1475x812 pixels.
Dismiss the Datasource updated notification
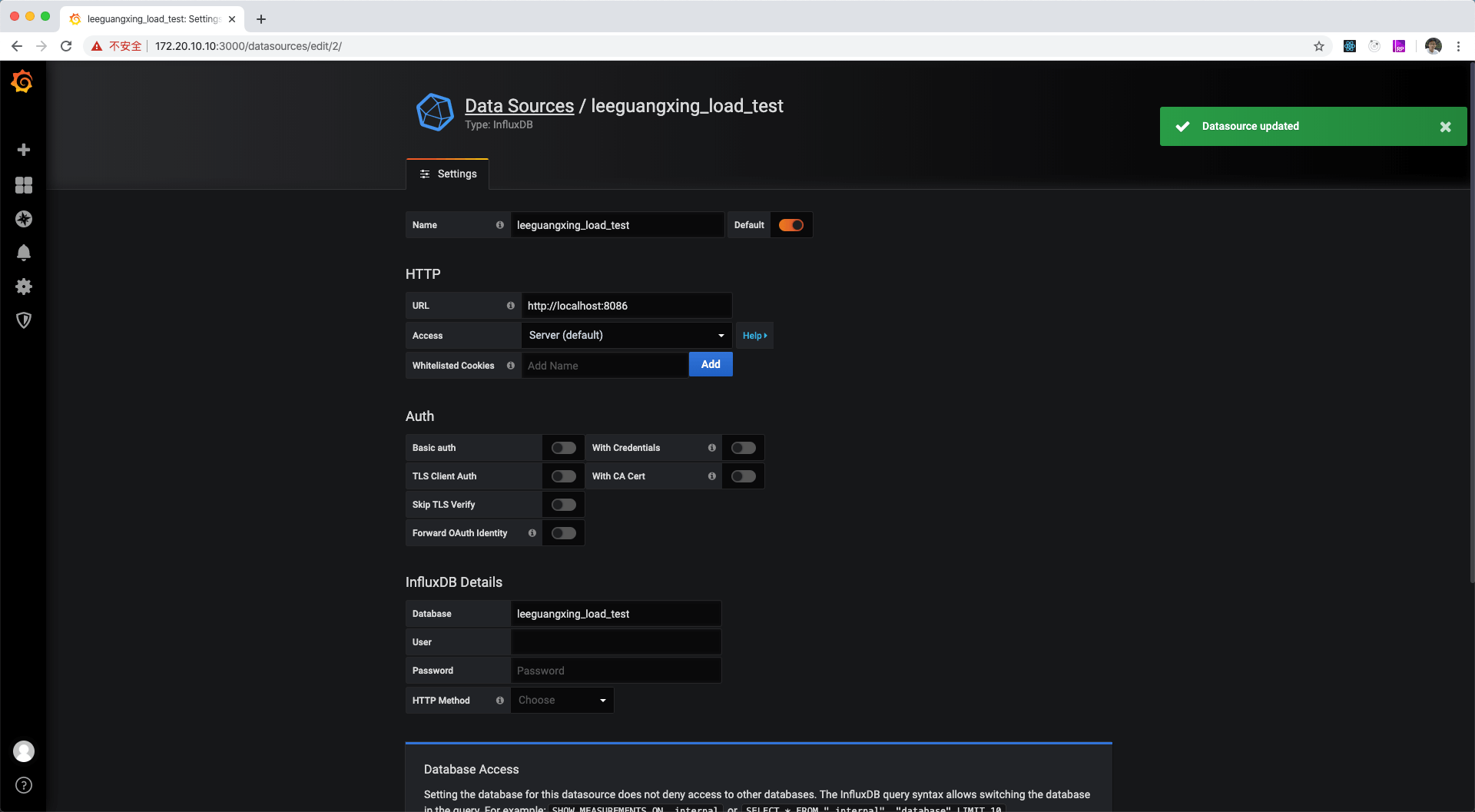(x=1445, y=127)
